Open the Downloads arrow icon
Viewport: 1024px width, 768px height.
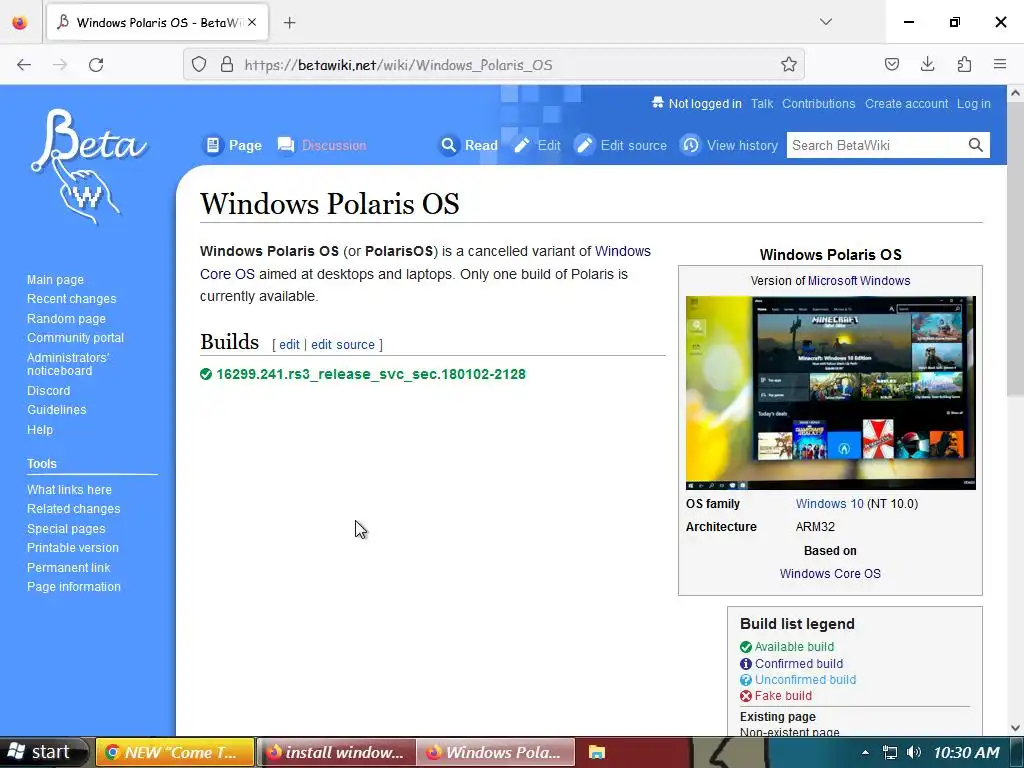click(927, 65)
